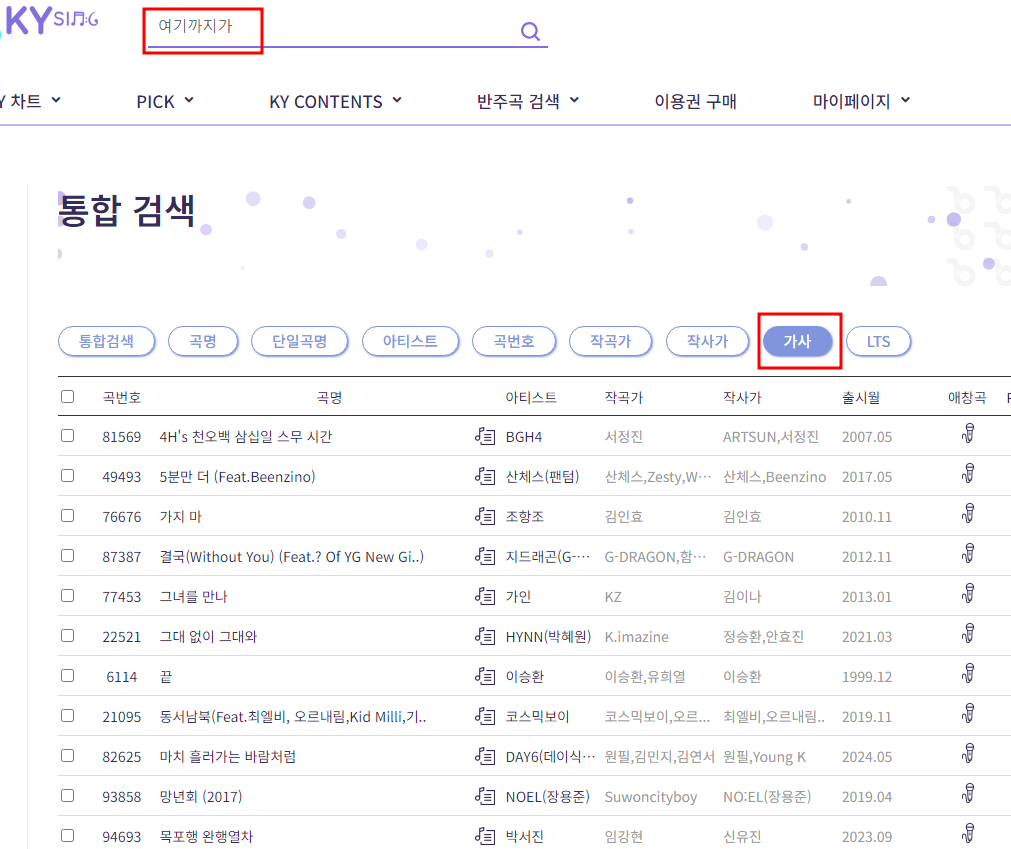Open lyrics icon on the 동서남북 row
The width and height of the screenshot is (1011, 849).
pyautogui.click(x=485, y=716)
